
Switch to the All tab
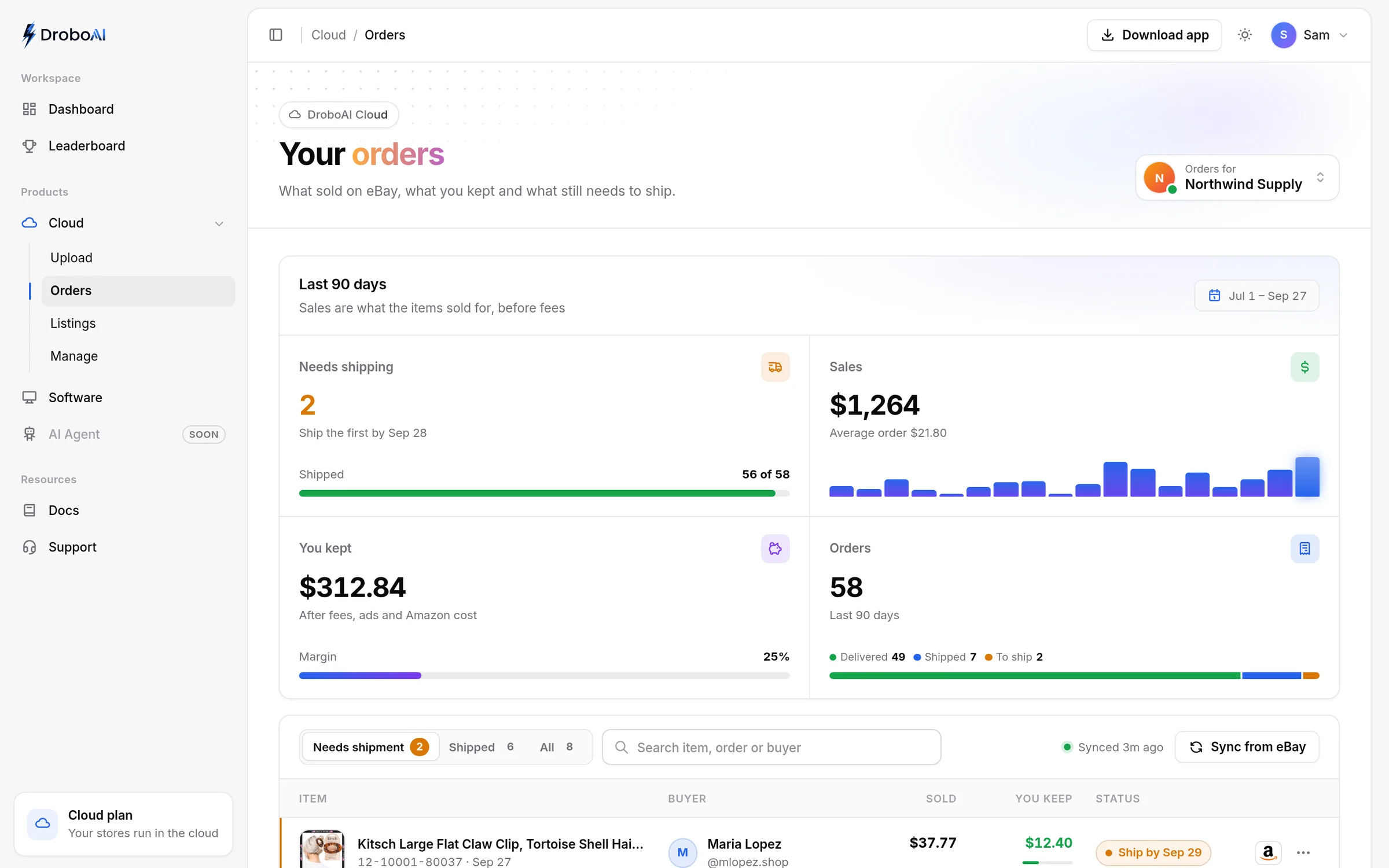coord(556,747)
